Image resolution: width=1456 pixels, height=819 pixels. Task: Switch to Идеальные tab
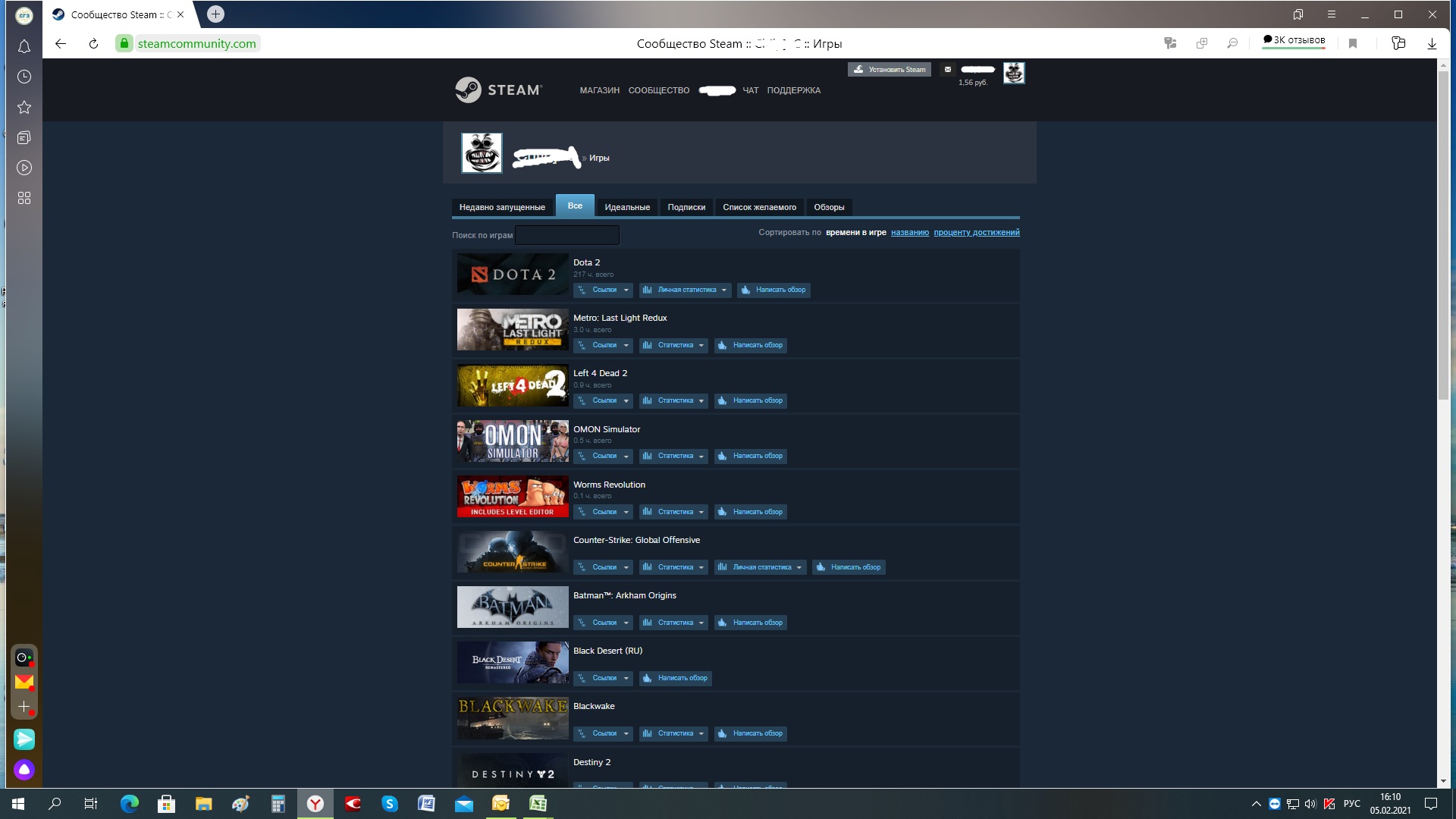627,207
